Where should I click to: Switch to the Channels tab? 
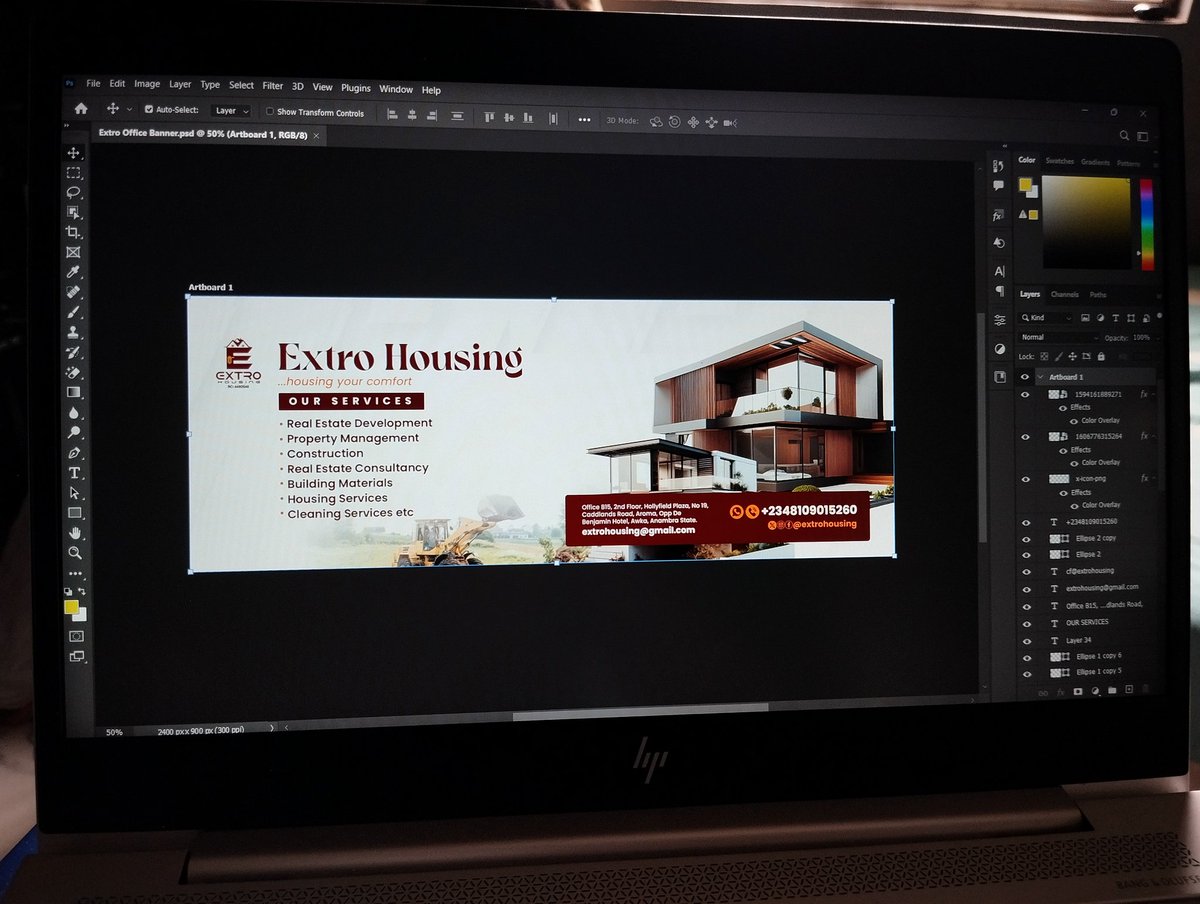click(1064, 294)
